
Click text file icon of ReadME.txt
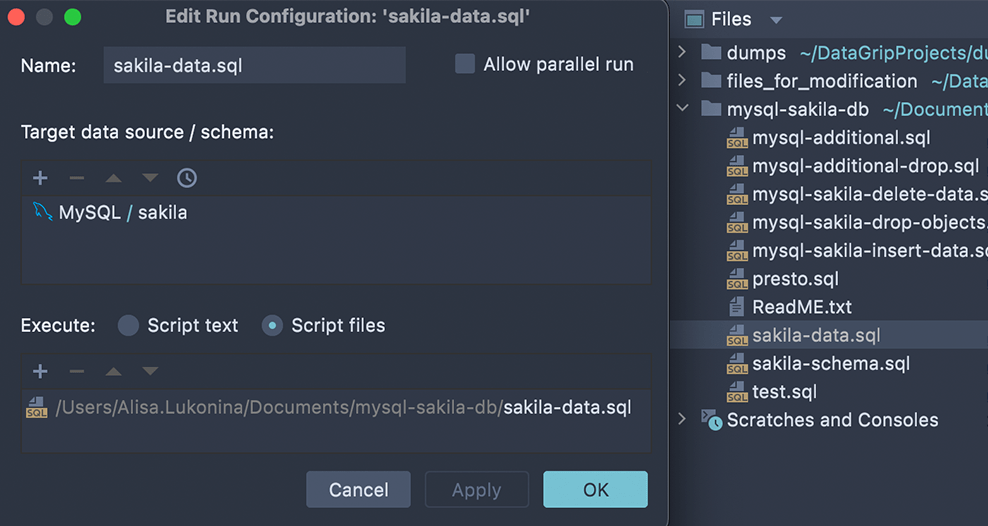pyautogui.click(x=737, y=307)
